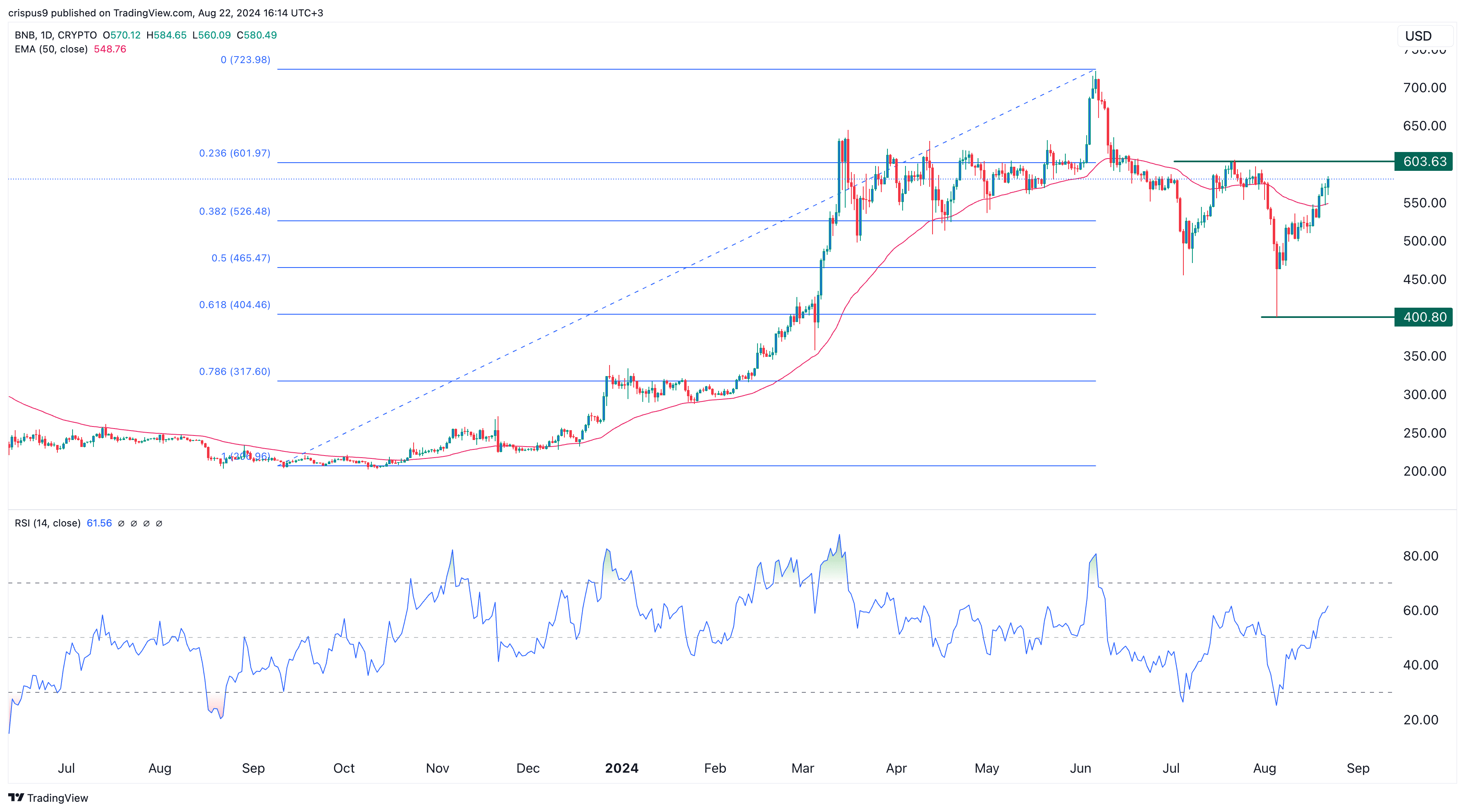The height and width of the screenshot is (812, 1465).
Task: Click the Fibonacci label 0 (723.98)
Action: pos(245,60)
